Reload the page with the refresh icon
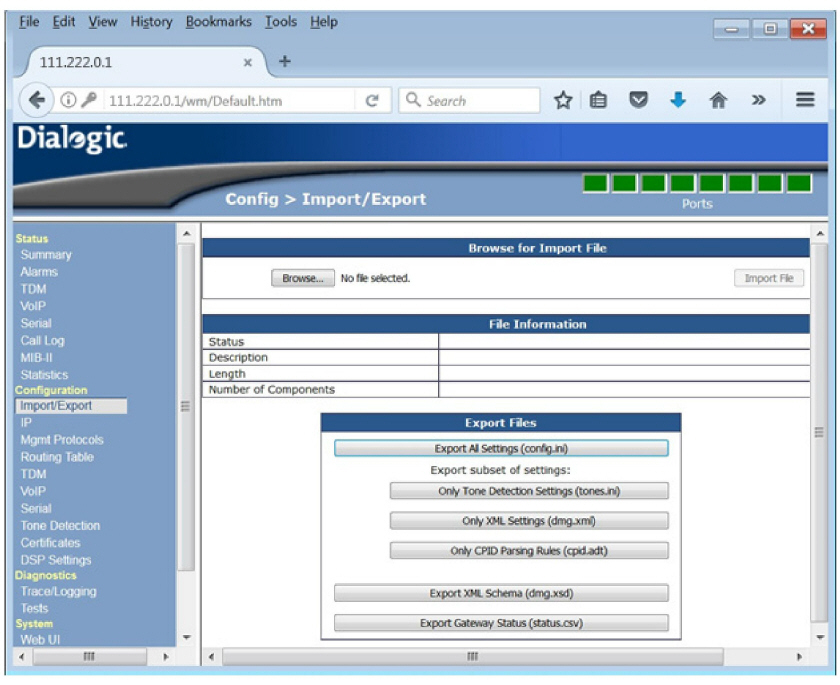 pyautogui.click(x=372, y=101)
